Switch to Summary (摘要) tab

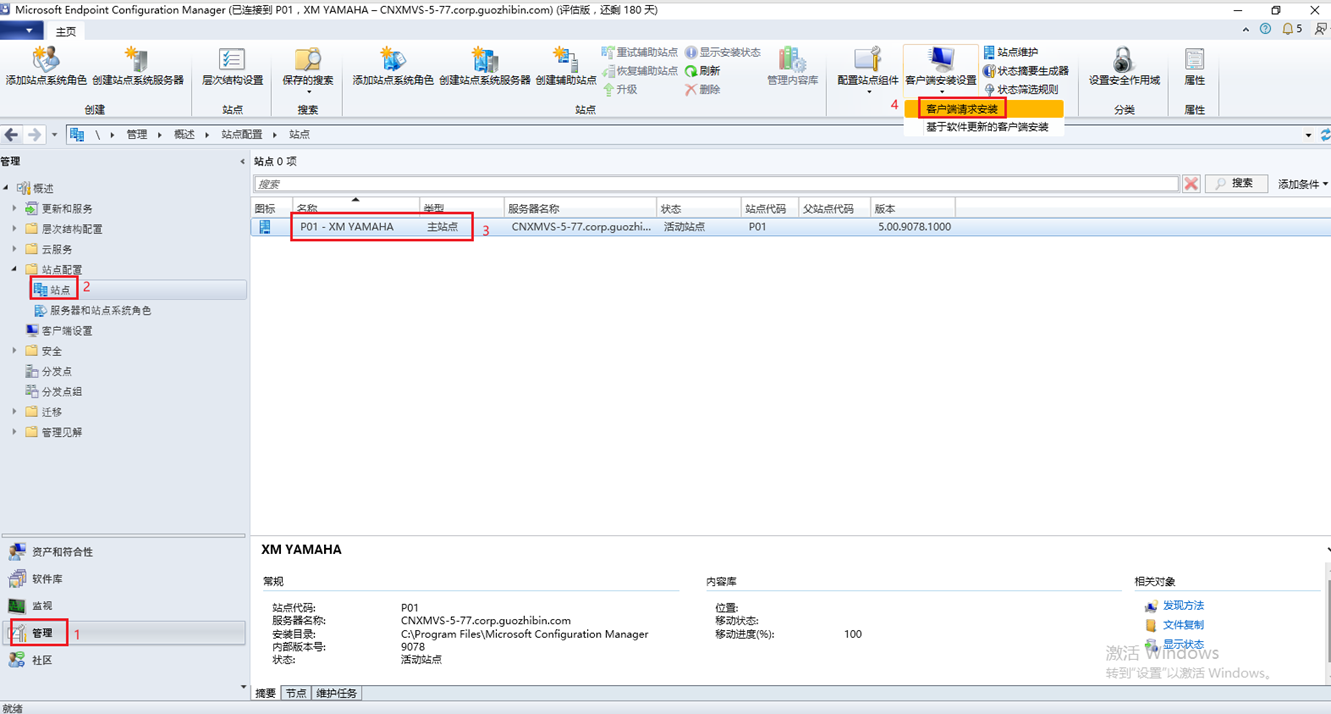pos(265,693)
